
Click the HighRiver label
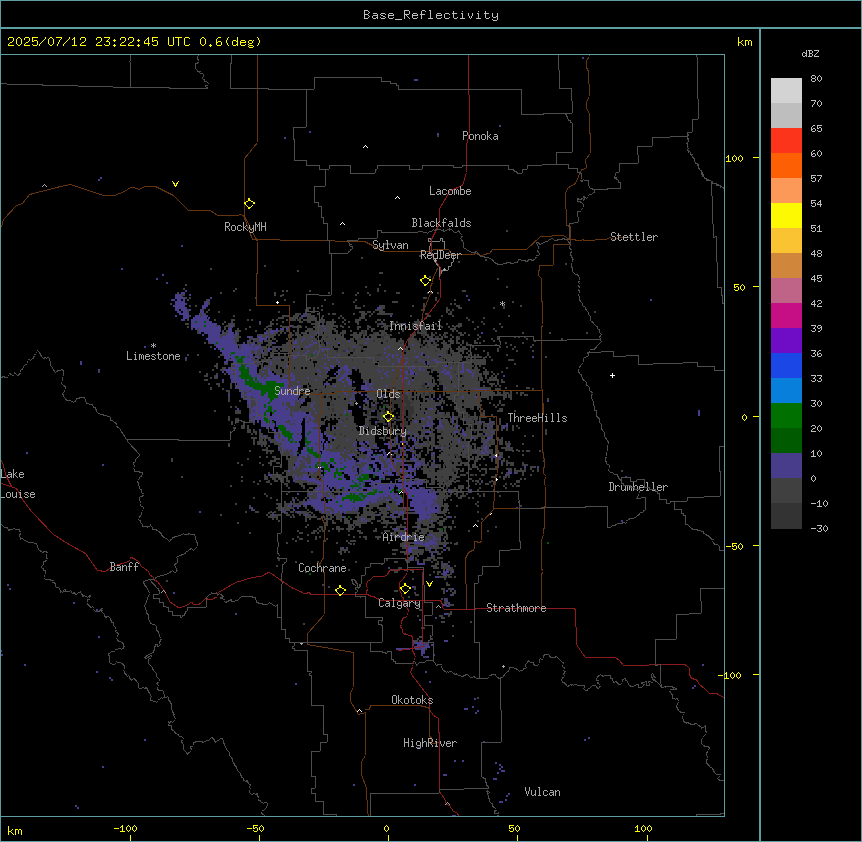(430, 743)
